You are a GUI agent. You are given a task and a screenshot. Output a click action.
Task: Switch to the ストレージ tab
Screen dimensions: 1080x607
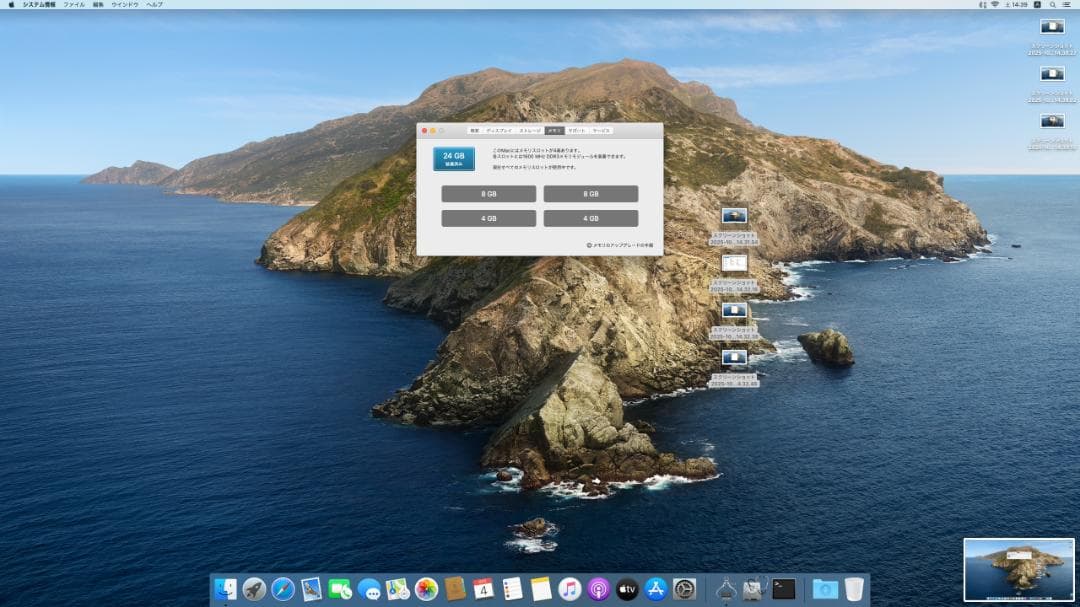coord(530,130)
